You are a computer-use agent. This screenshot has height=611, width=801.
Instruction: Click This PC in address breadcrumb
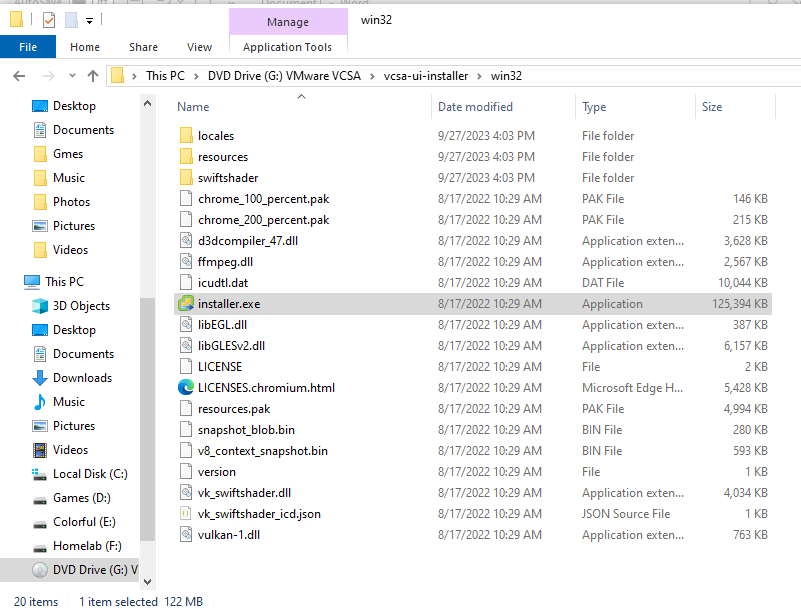click(x=165, y=76)
